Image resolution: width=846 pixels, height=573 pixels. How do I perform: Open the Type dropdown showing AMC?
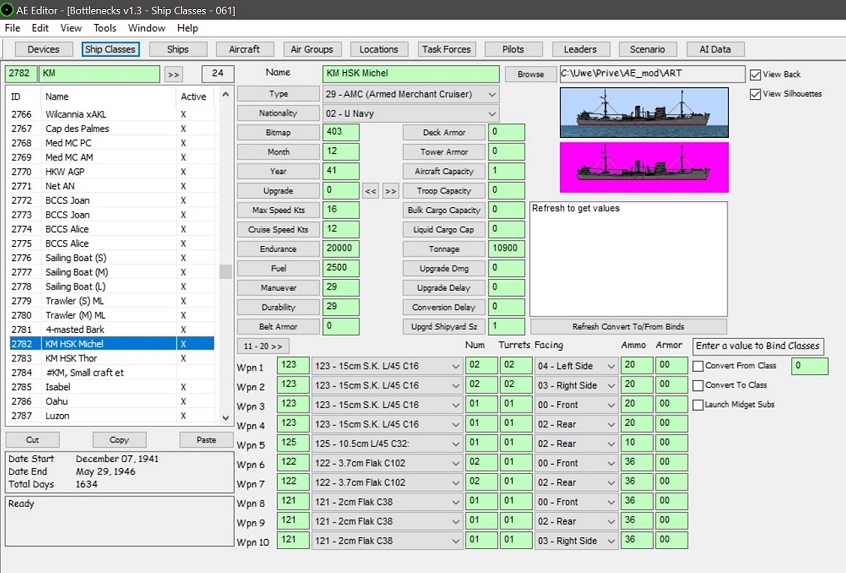(411, 94)
